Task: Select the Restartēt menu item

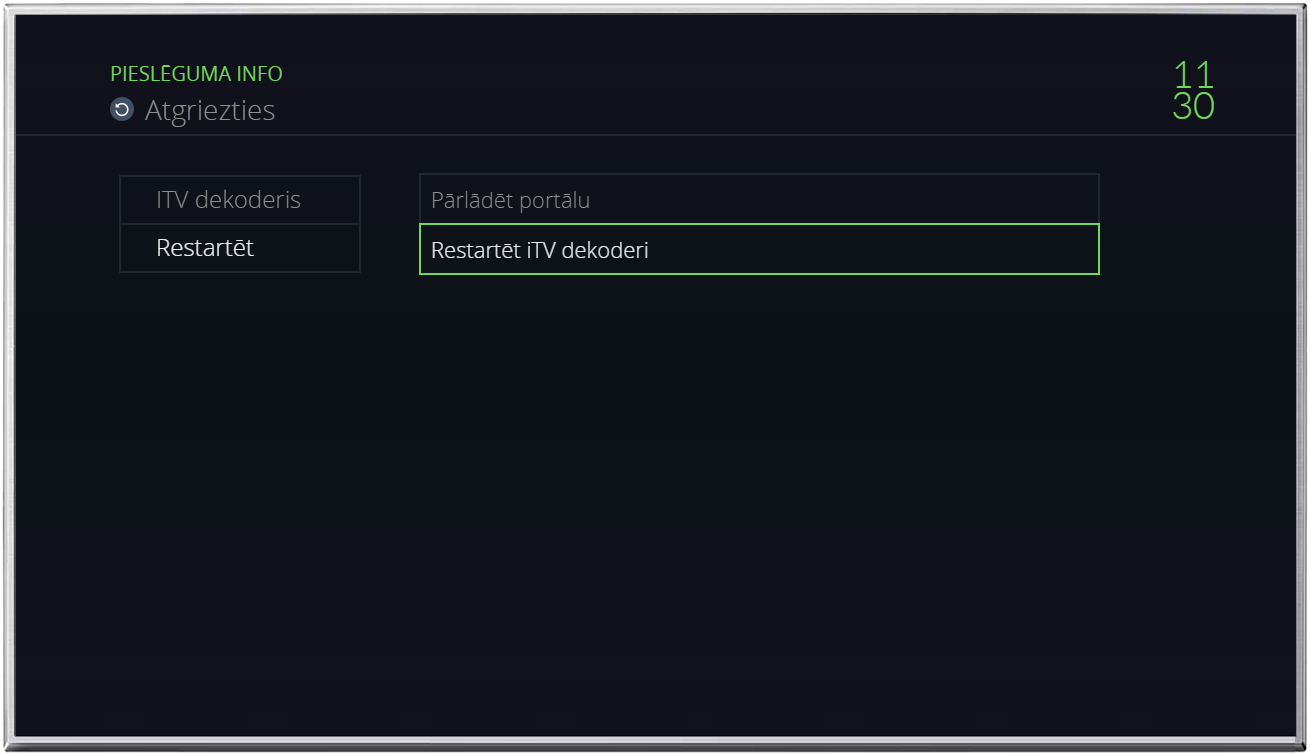Action: point(240,248)
